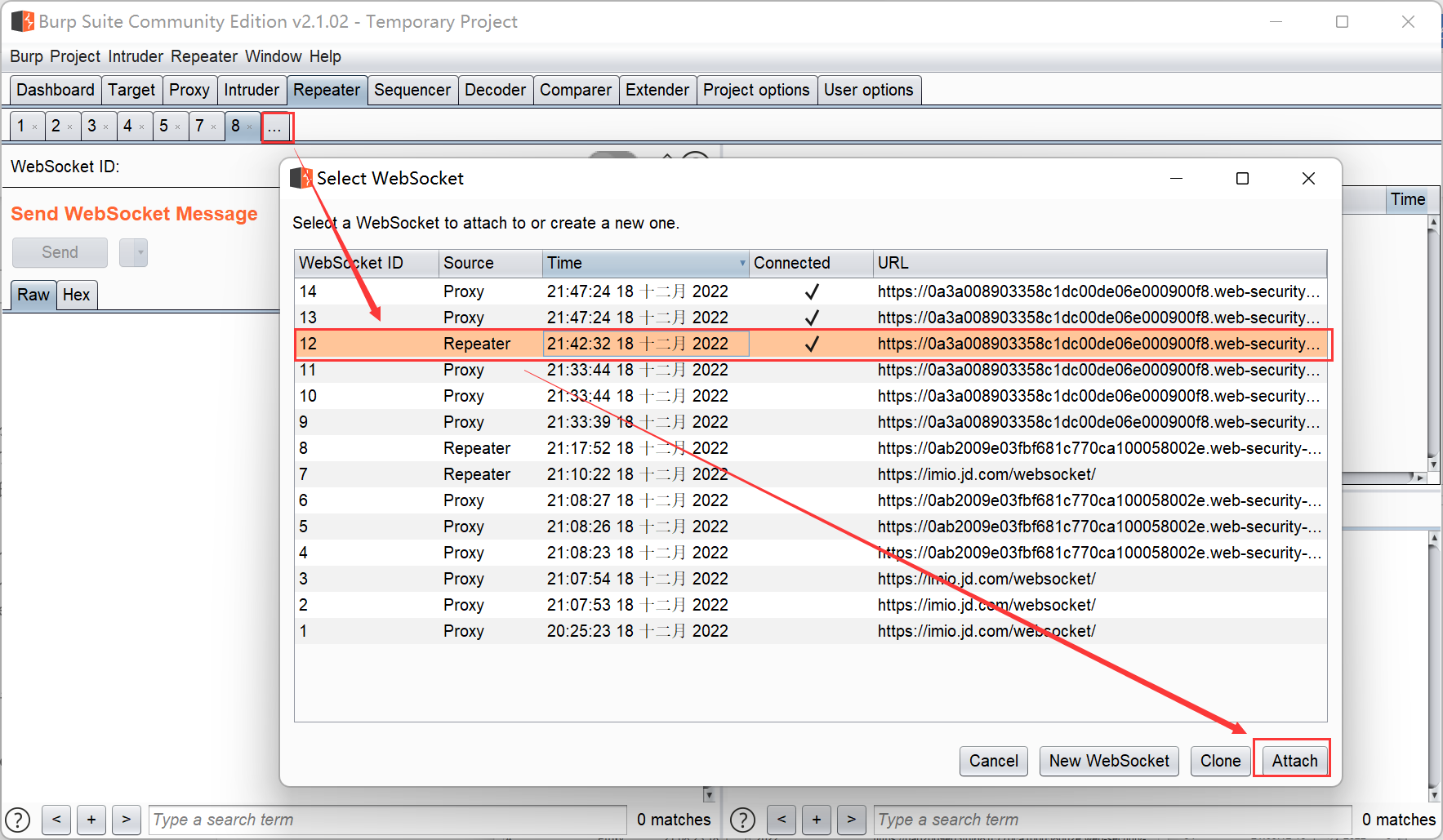This screenshot has width=1443, height=840.
Task: Click the left search next-match arrow button
Action: 127,820
